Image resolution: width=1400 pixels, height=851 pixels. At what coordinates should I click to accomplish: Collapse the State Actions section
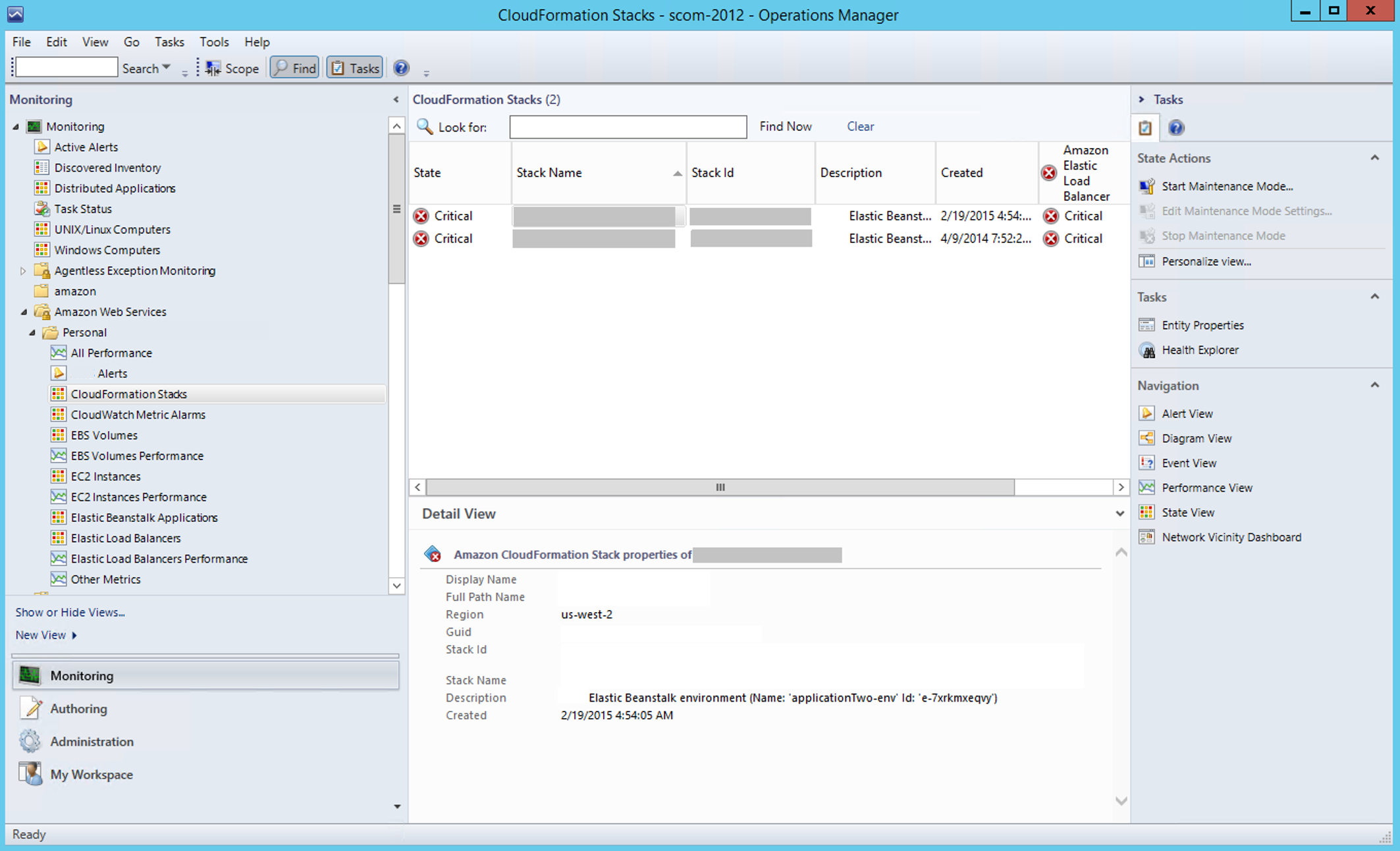click(1374, 158)
